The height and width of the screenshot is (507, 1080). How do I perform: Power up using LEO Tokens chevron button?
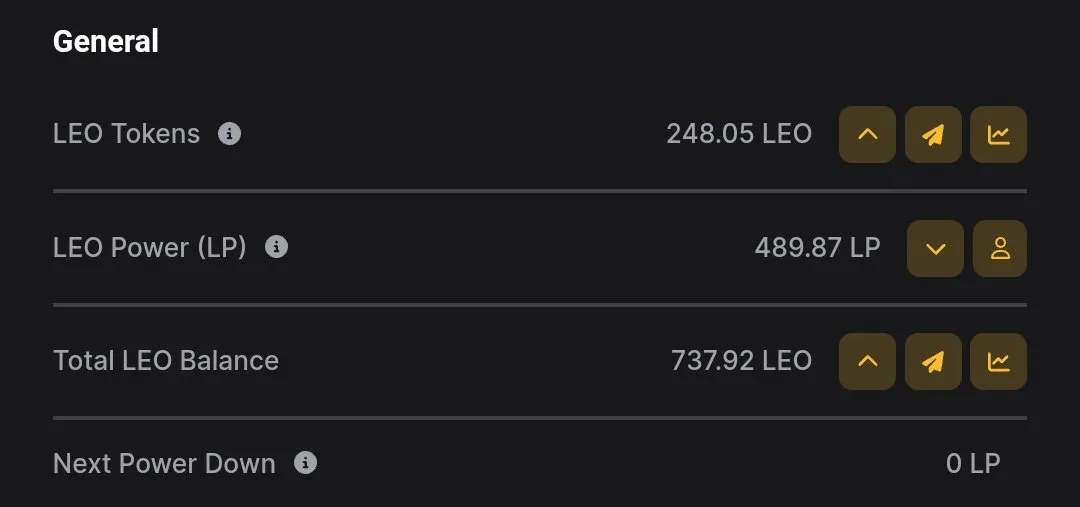tap(867, 134)
